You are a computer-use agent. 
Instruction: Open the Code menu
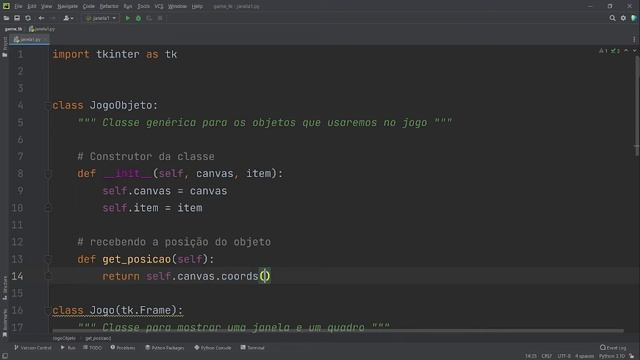(x=89, y=7)
